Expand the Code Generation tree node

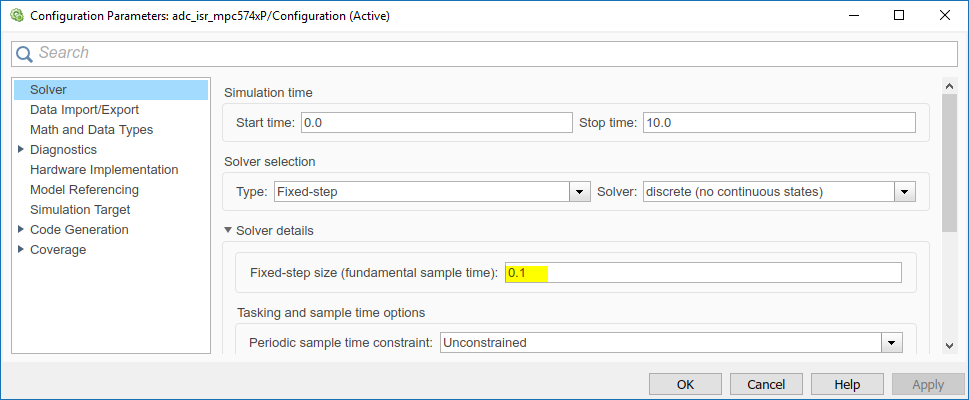pyautogui.click(x=21, y=230)
